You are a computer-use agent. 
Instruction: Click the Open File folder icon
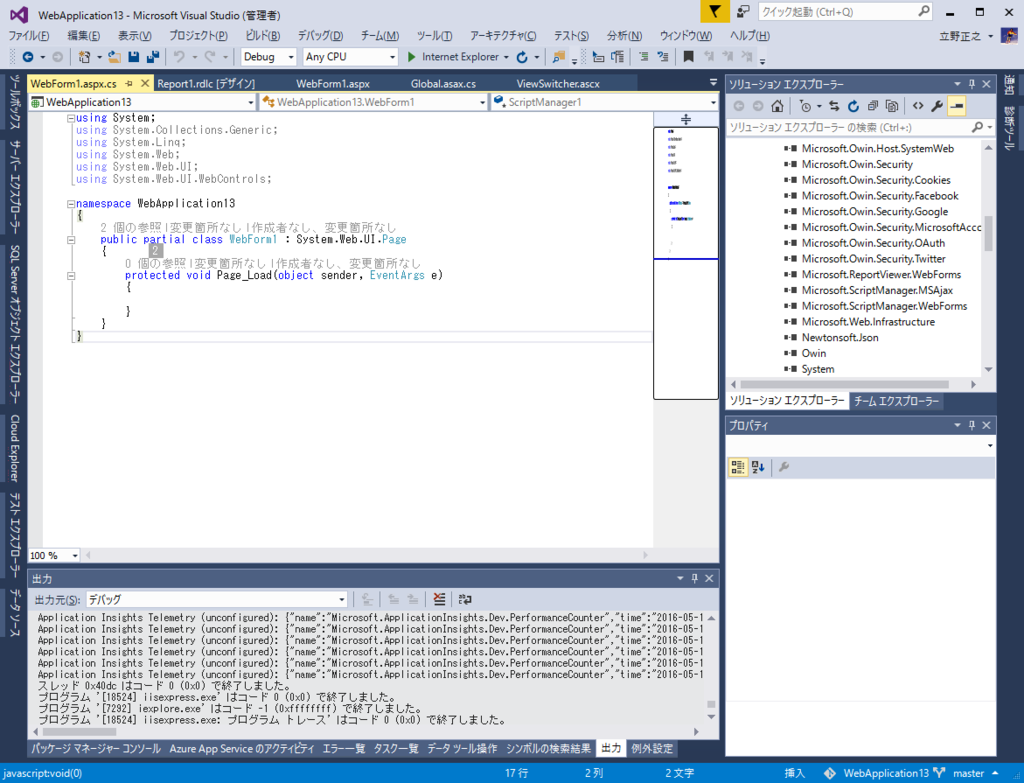(114, 57)
